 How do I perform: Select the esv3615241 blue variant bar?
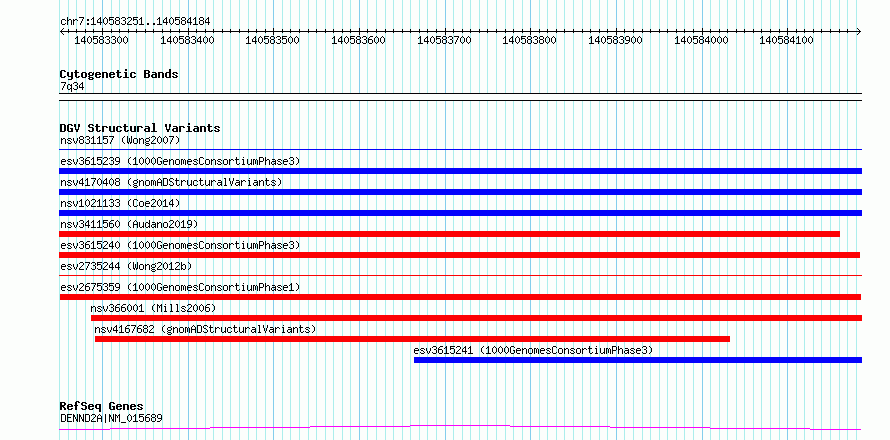(638, 360)
